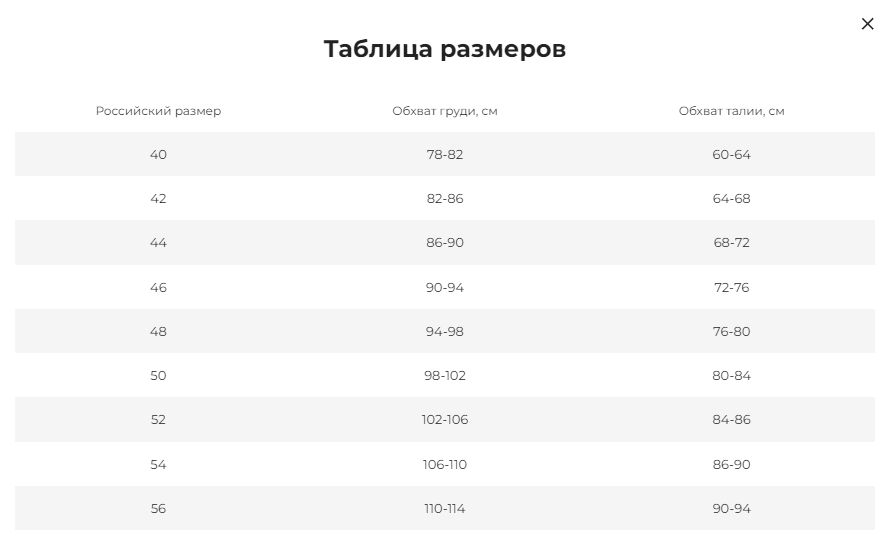Select Russian size 52 cell
Viewport: 891px width, 544px height.
point(158,420)
